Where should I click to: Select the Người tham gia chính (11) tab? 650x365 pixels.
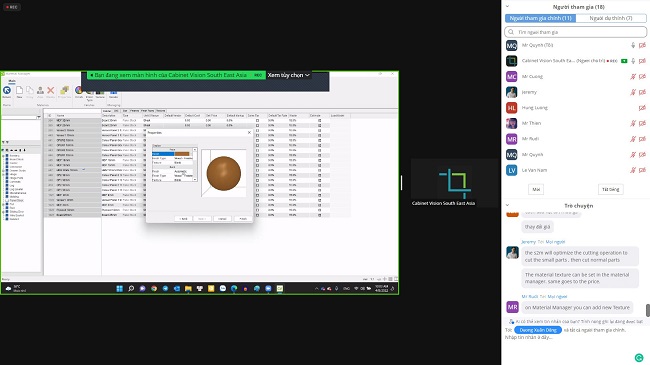point(541,18)
